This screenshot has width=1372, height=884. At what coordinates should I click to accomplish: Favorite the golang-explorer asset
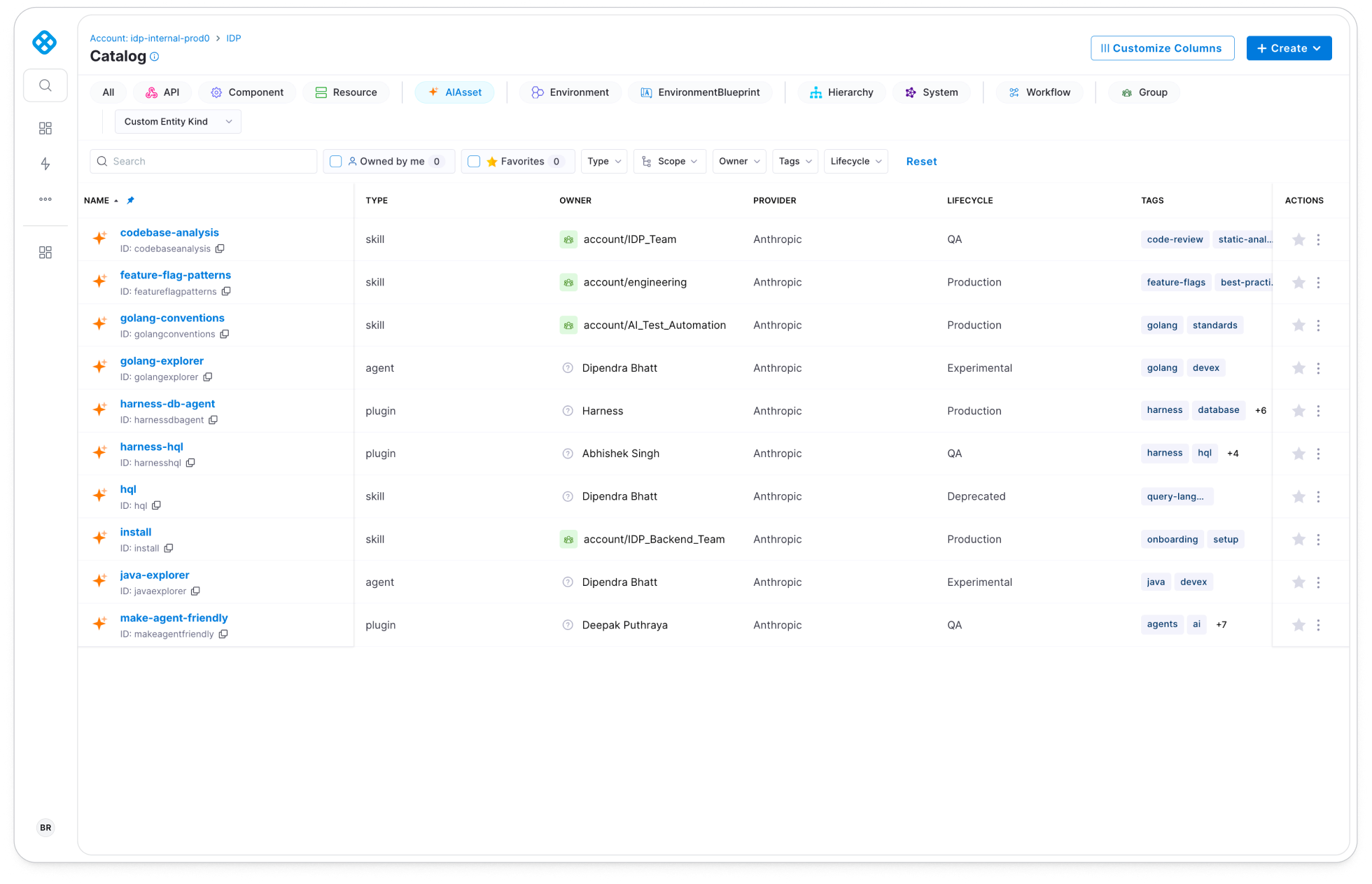tap(1298, 368)
